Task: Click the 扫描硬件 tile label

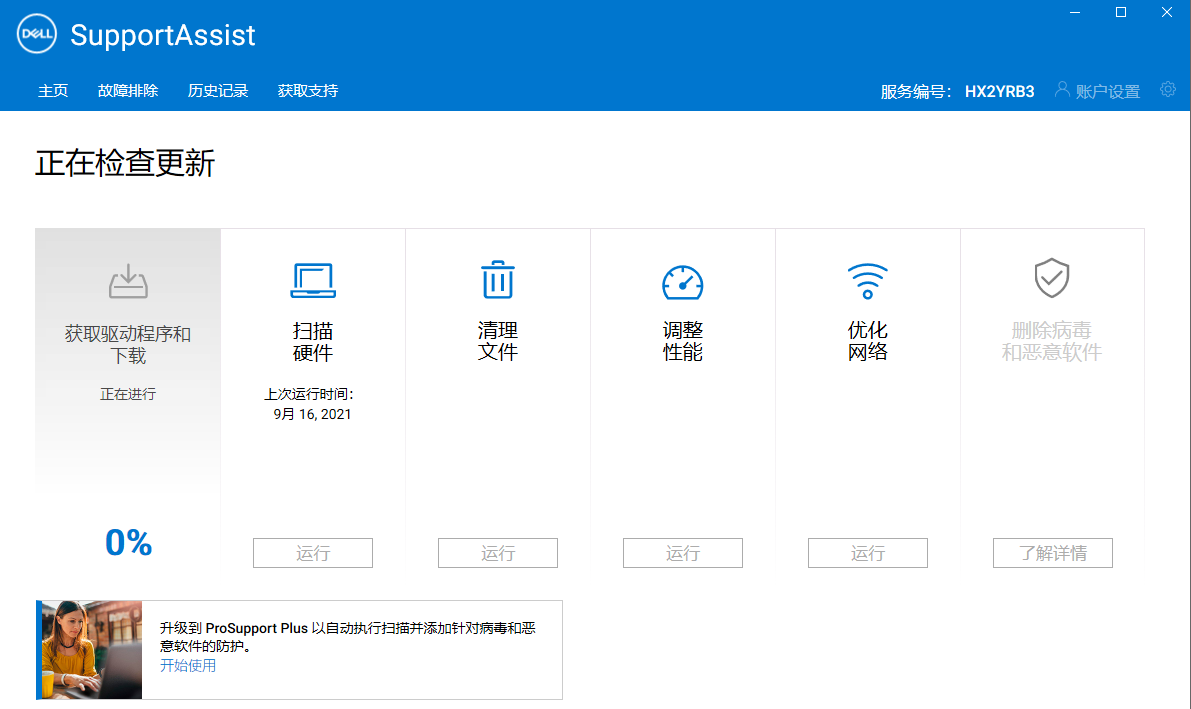Action: (x=313, y=342)
